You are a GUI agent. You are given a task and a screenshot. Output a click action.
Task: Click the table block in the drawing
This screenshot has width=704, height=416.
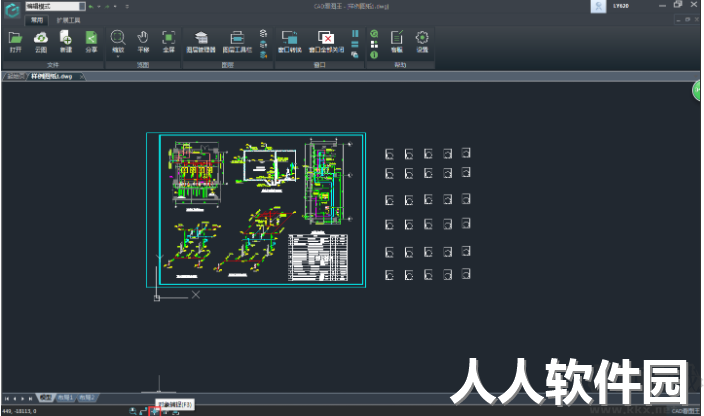318,257
